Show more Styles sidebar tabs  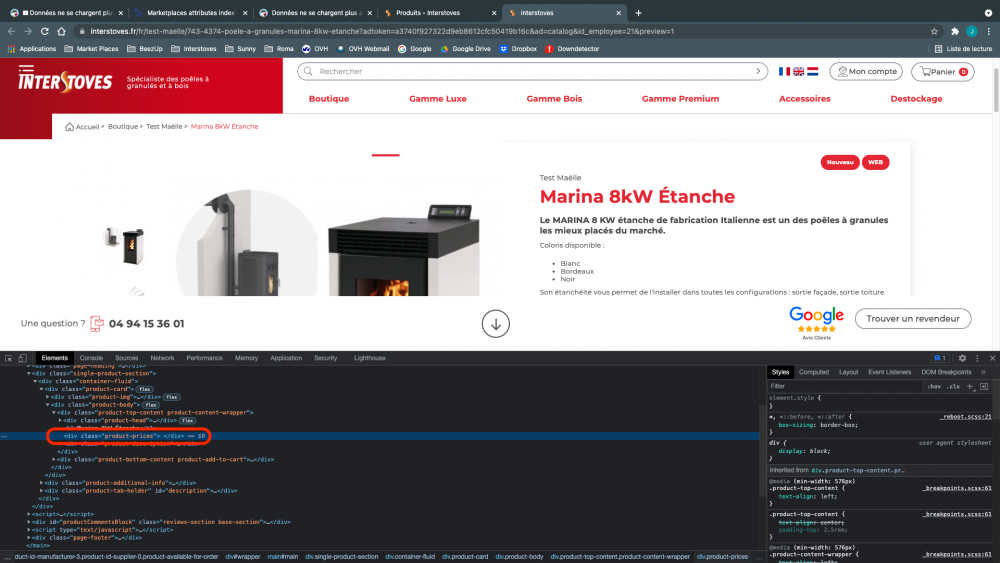tap(983, 372)
